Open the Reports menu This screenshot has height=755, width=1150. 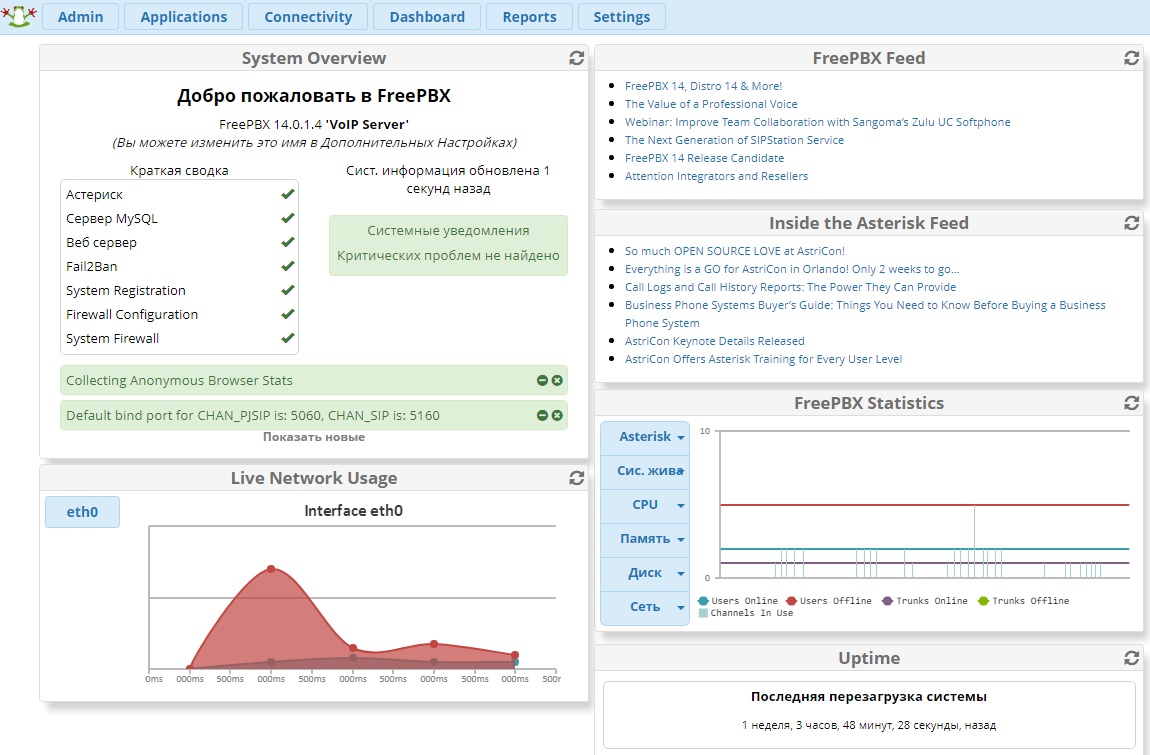click(530, 17)
